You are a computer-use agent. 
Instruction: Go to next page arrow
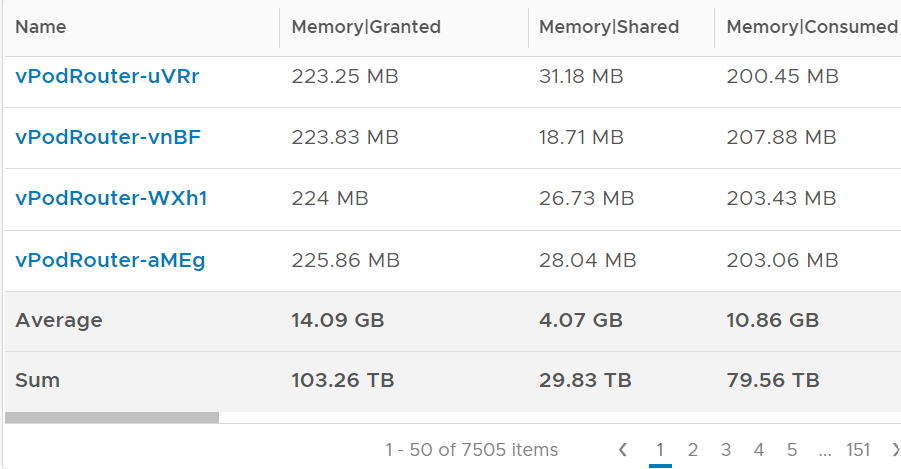(895, 449)
